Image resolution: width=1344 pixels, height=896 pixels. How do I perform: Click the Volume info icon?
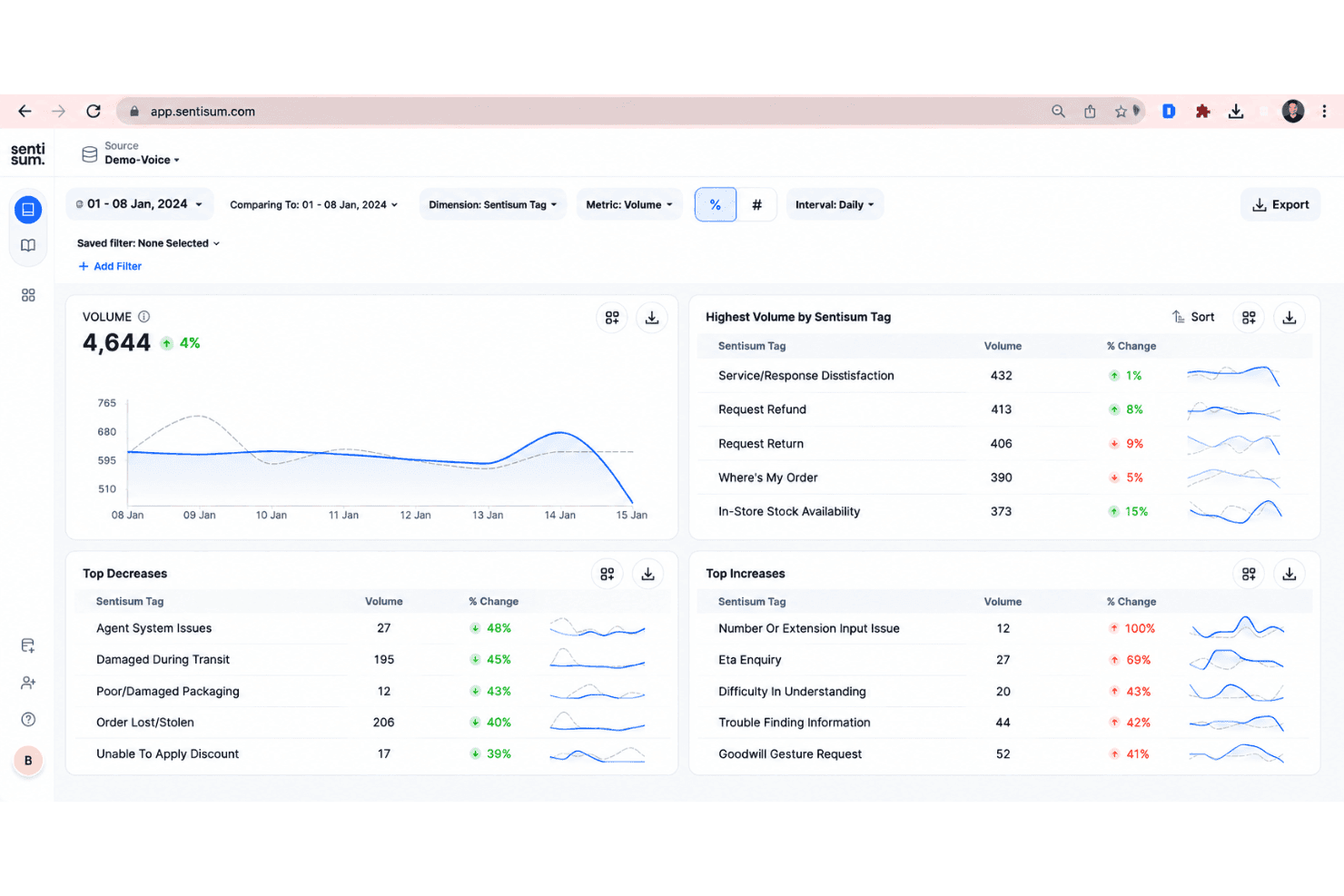(143, 317)
